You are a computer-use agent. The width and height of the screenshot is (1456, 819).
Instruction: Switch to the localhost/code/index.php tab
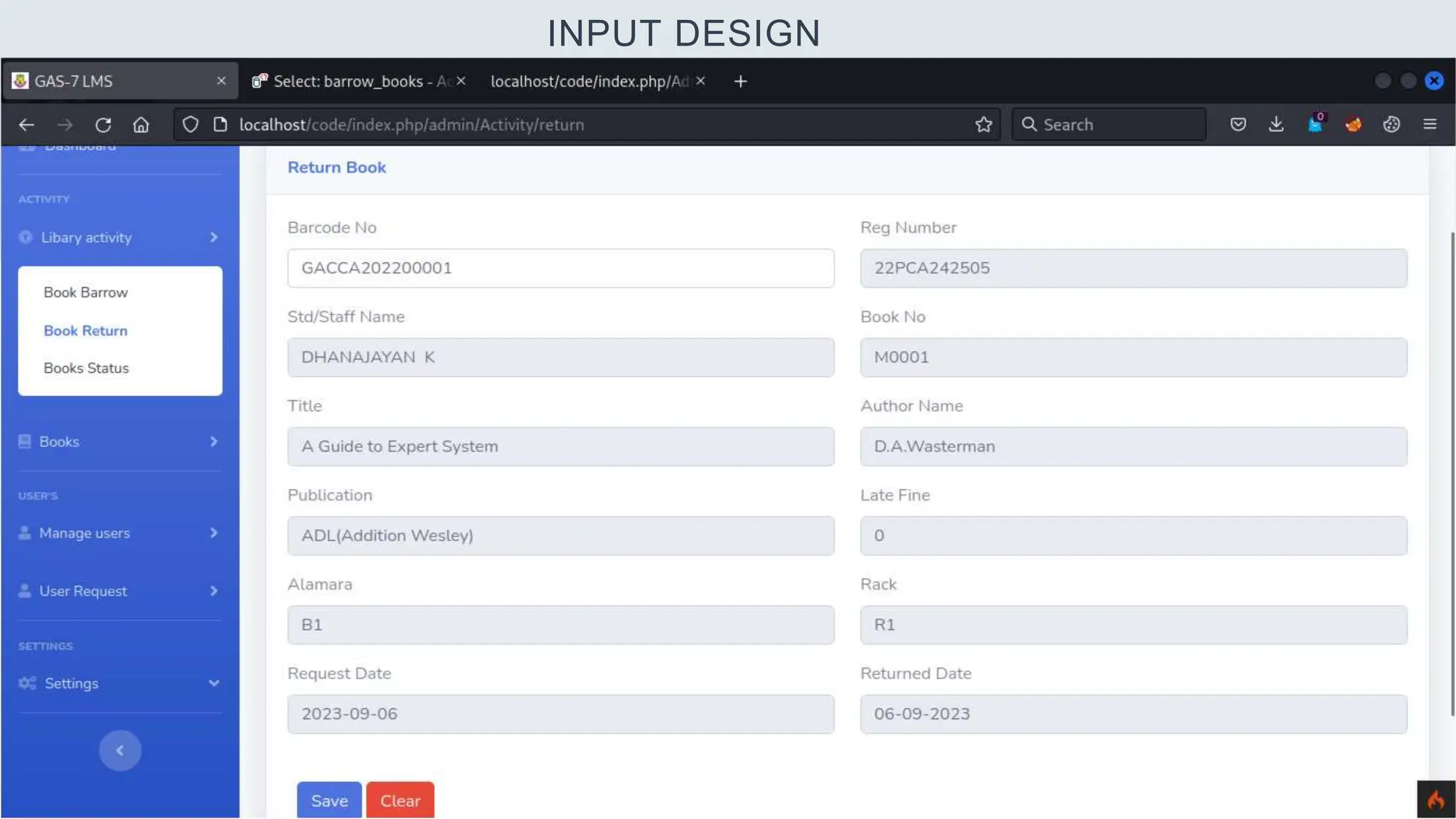tap(598, 81)
